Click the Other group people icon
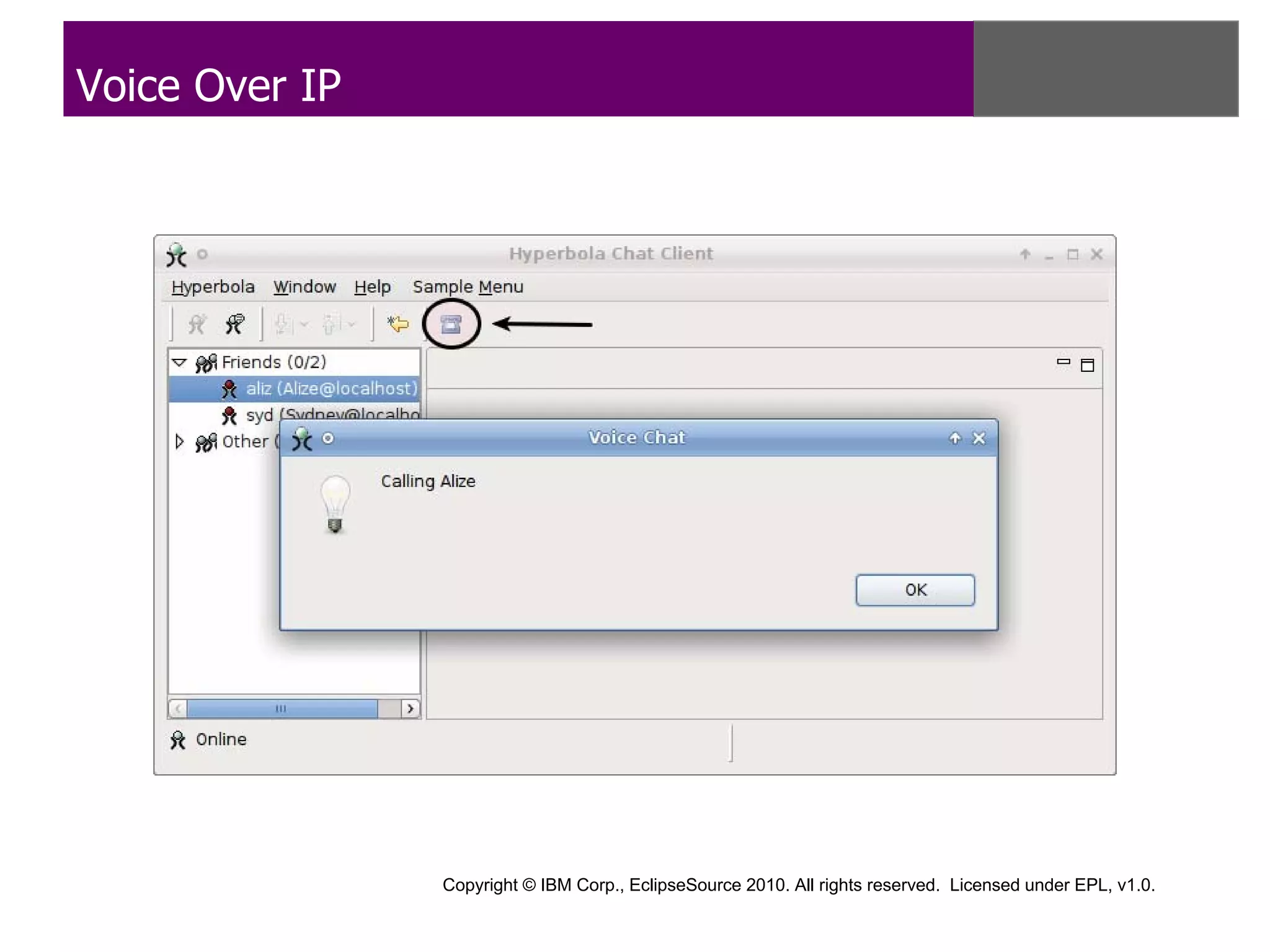 pos(206,442)
